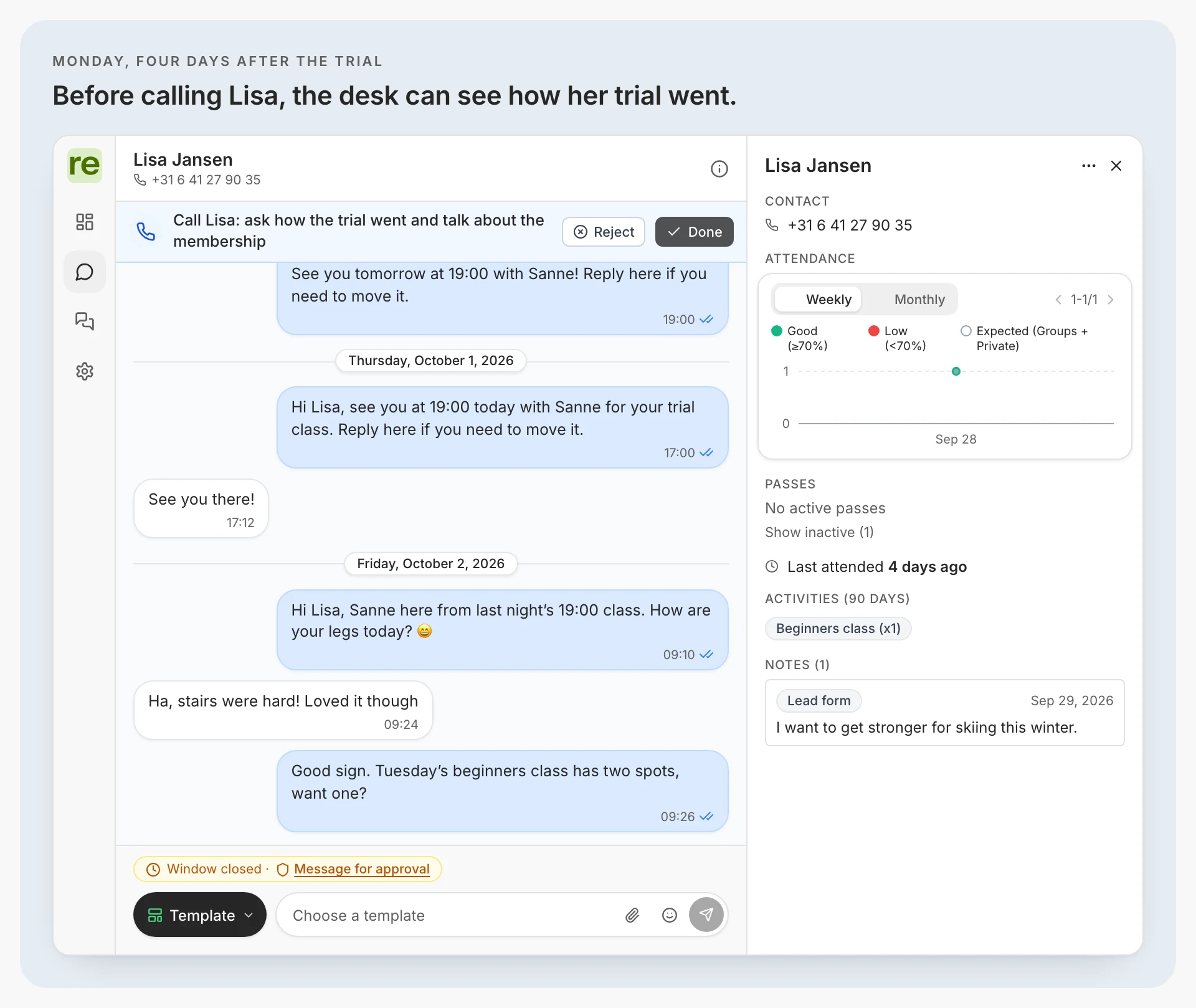This screenshot has height=1008, width=1196.
Task: Click the 1-1/1 pagination label
Action: (1084, 300)
